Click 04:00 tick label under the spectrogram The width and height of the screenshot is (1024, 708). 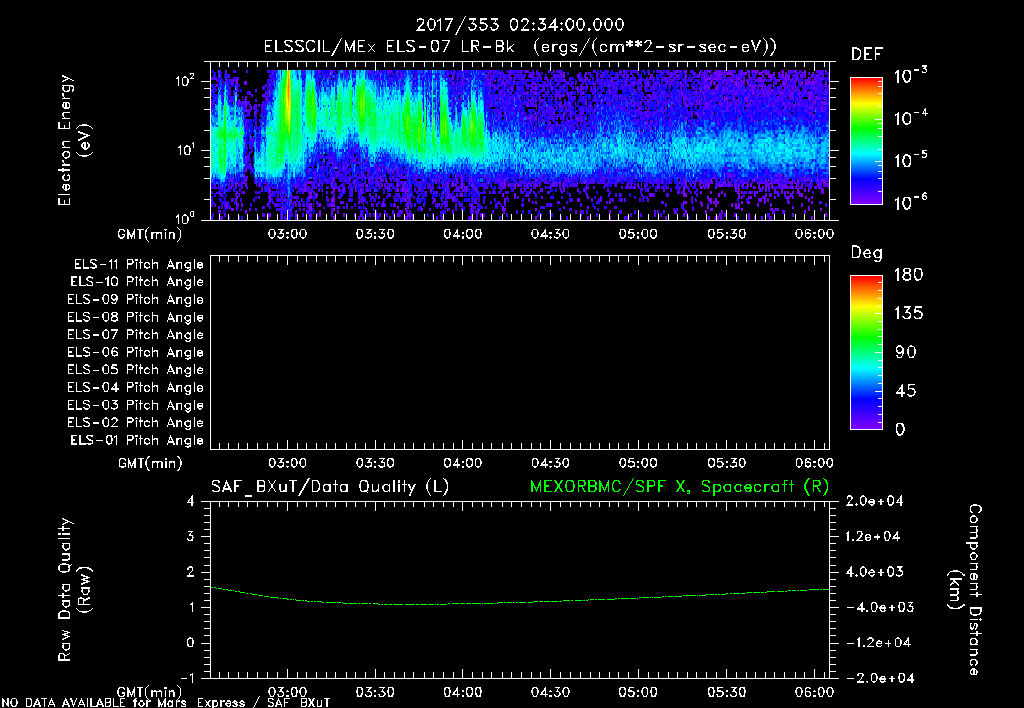tap(462, 234)
